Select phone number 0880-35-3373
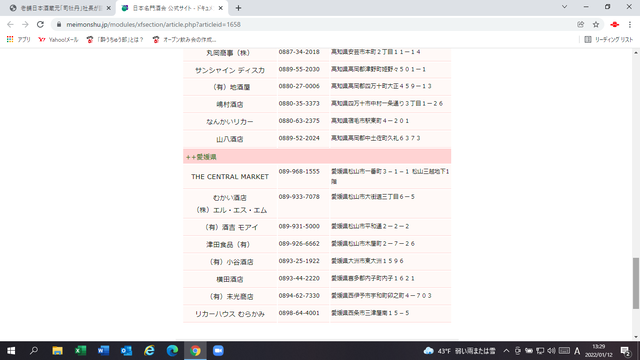The image size is (640, 360). pyautogui.click(x=299, y=103)
